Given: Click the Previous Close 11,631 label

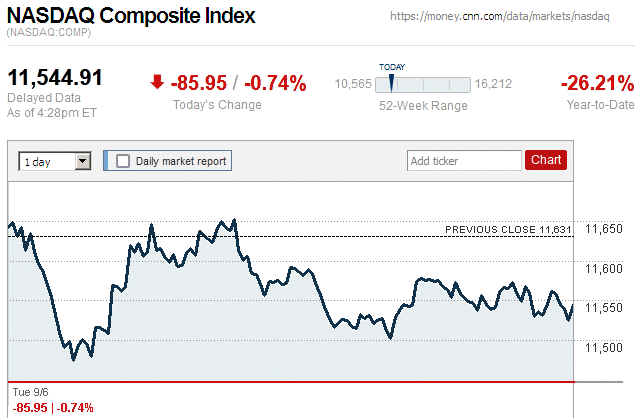Looking at the screenshot, I should point(507,230).
